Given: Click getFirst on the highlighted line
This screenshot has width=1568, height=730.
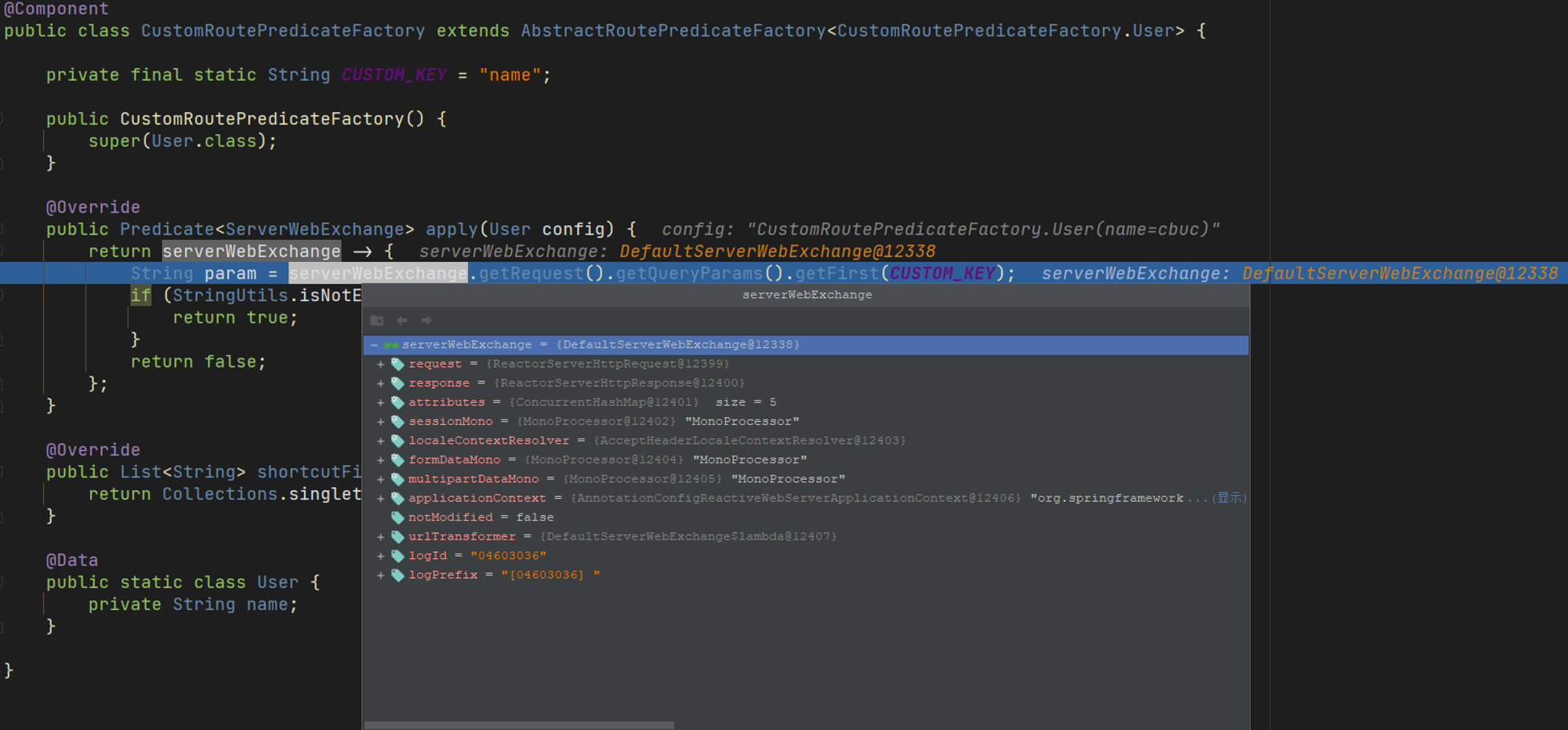Looking at the screenshot, I should coord(837,273).
